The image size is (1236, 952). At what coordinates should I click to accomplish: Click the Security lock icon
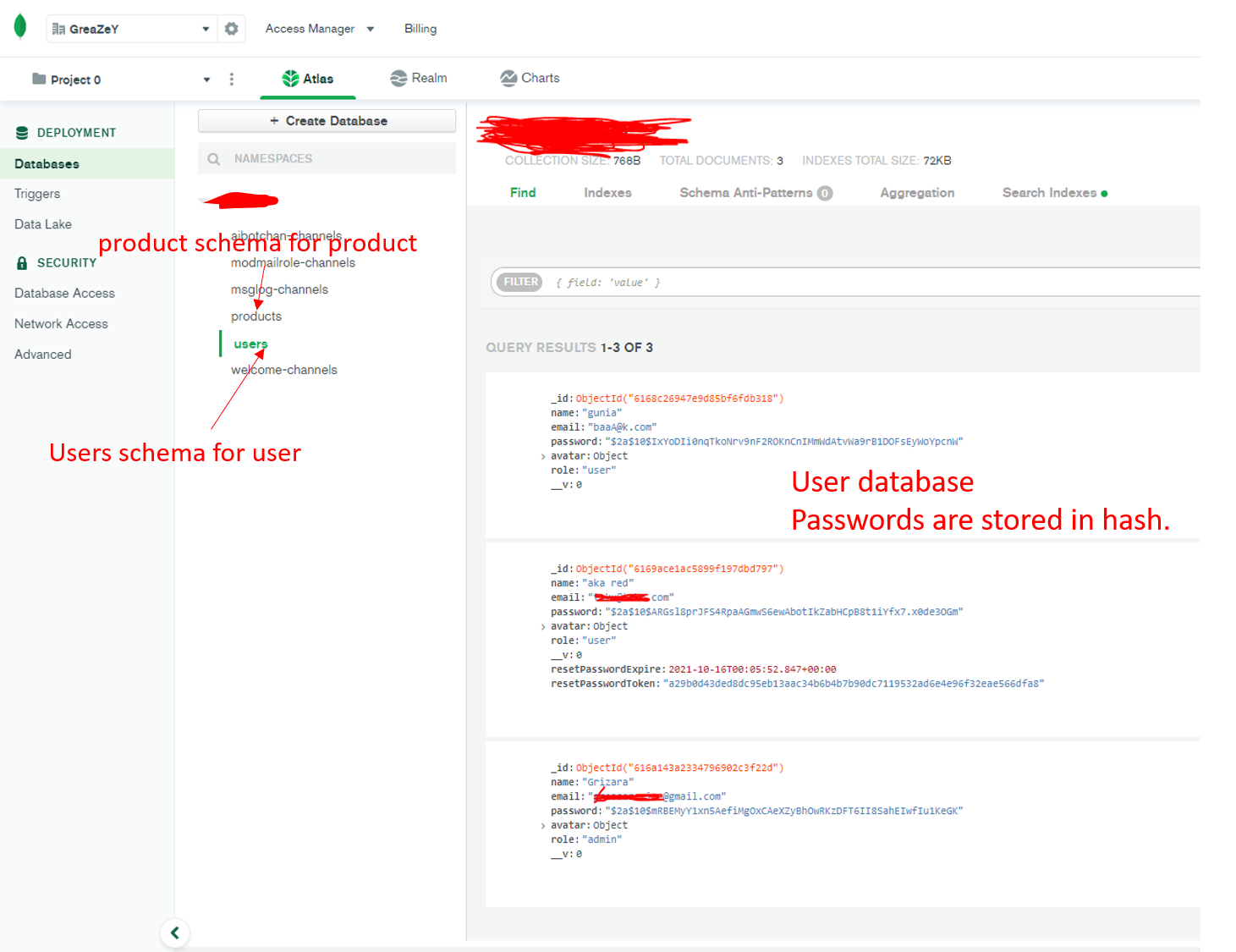pos(22,263)
